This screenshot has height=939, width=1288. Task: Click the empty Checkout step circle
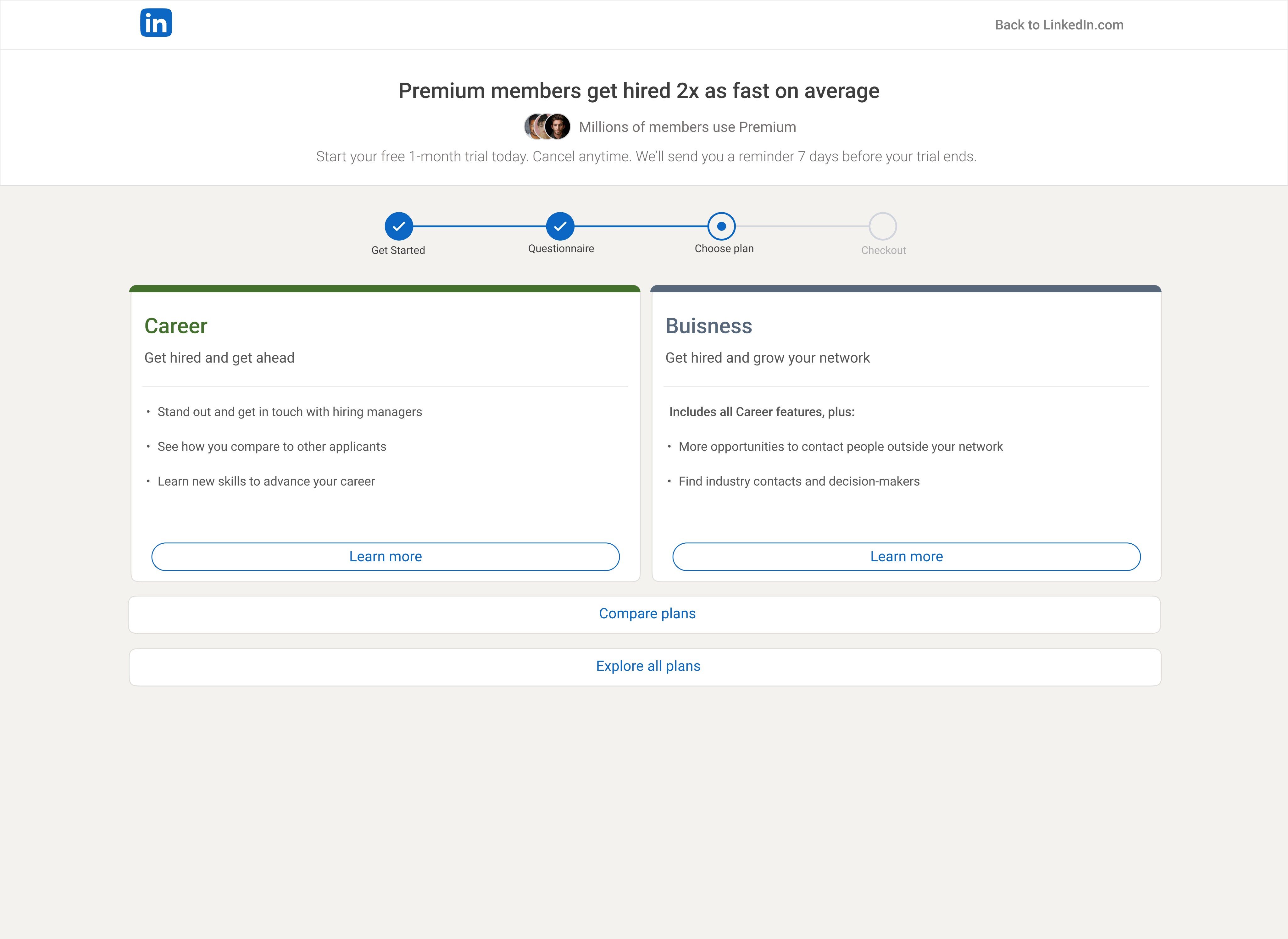[882, 226]
